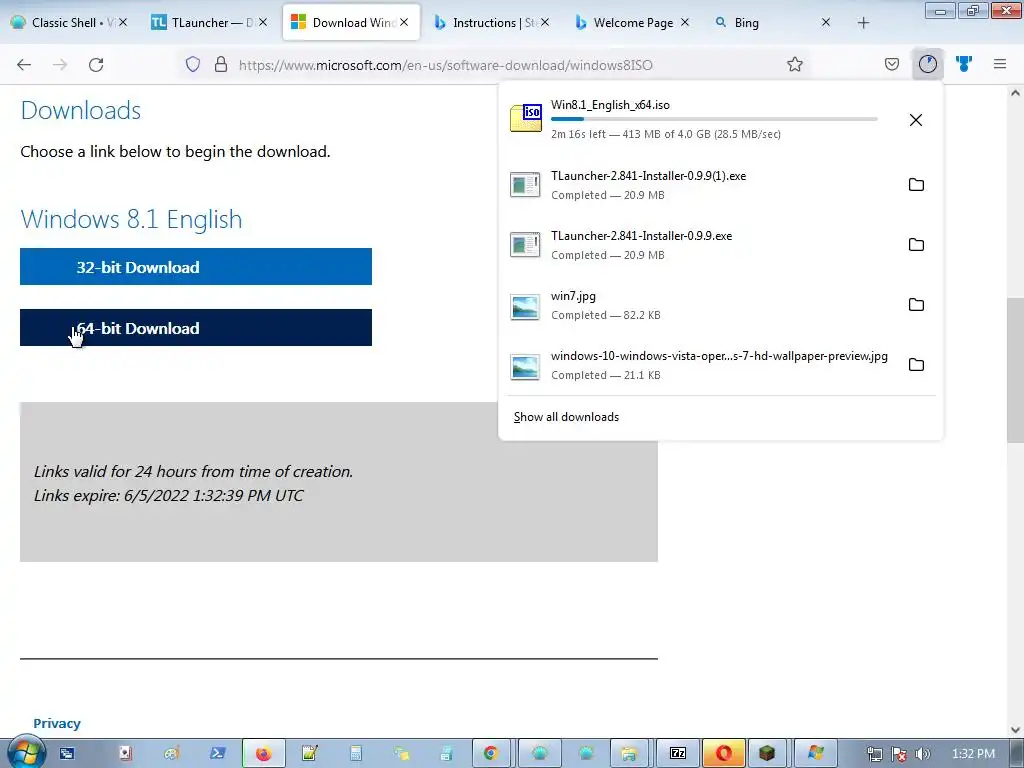This screenshot has width=1024, height=768.
Task: Switch to the Classic Shell tab
Action: [70, 22]
